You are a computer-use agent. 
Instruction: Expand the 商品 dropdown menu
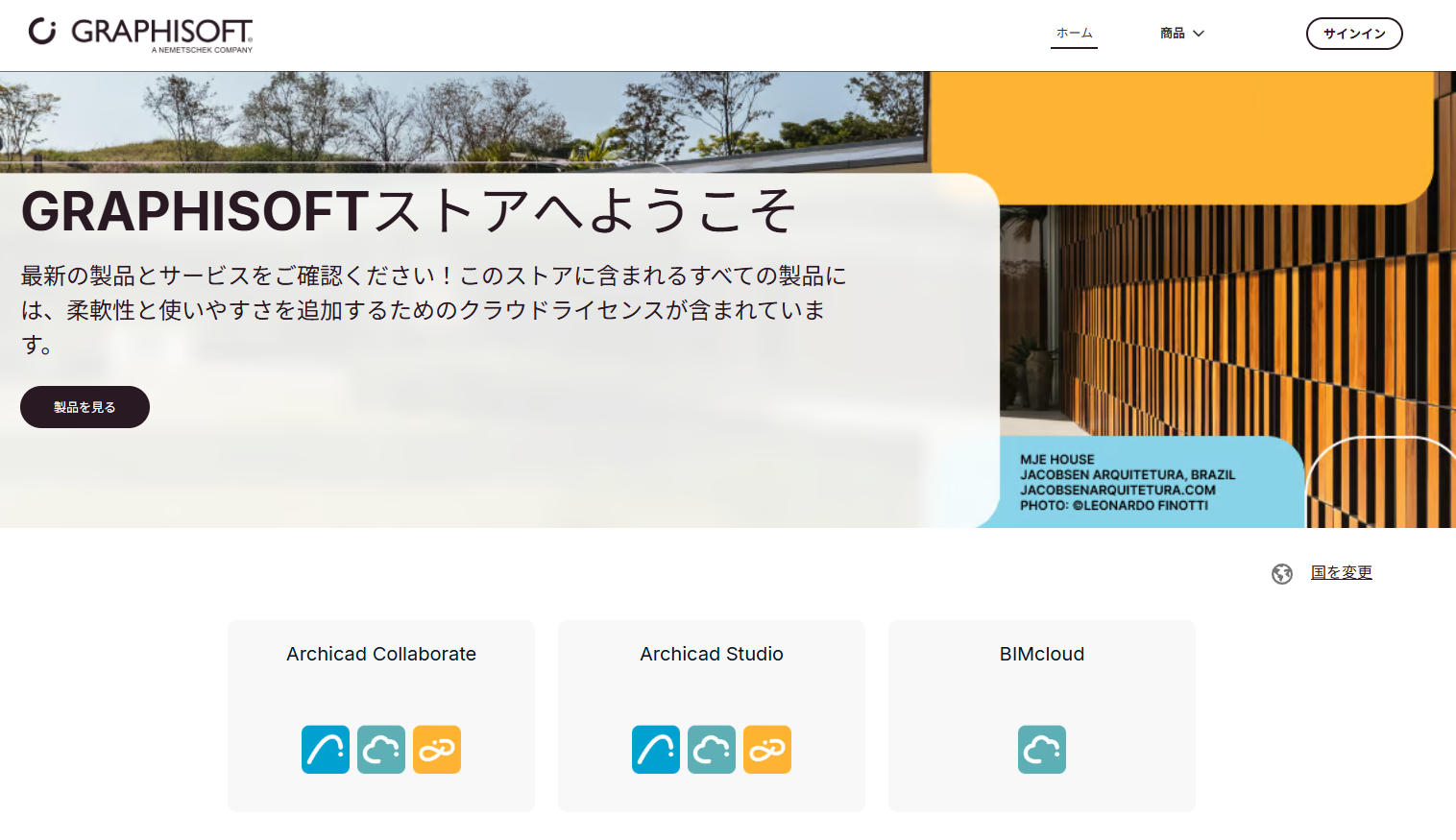1182,34
